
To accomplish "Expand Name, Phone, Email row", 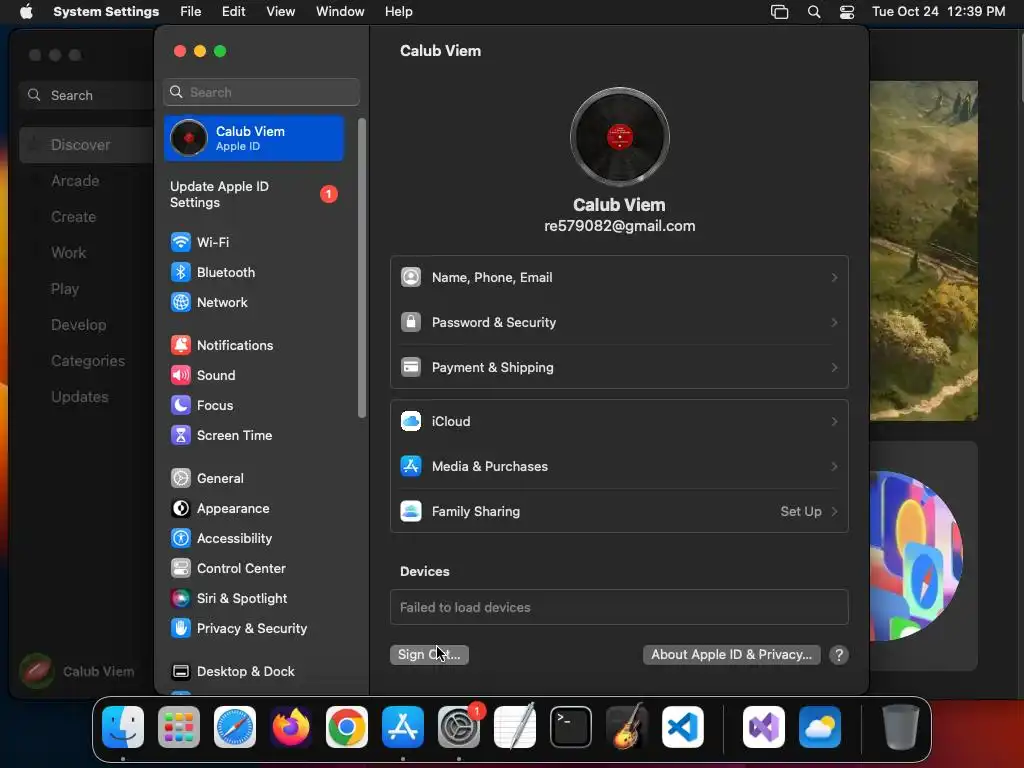I will (619, 278).
